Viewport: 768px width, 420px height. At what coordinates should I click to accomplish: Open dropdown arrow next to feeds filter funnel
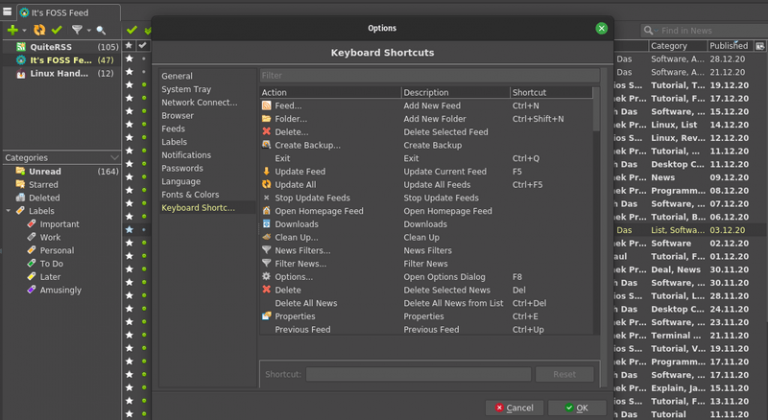point(89,31)
